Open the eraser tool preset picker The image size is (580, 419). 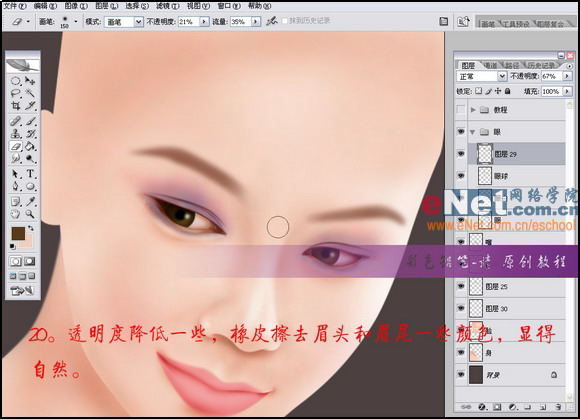pos(20,22)
